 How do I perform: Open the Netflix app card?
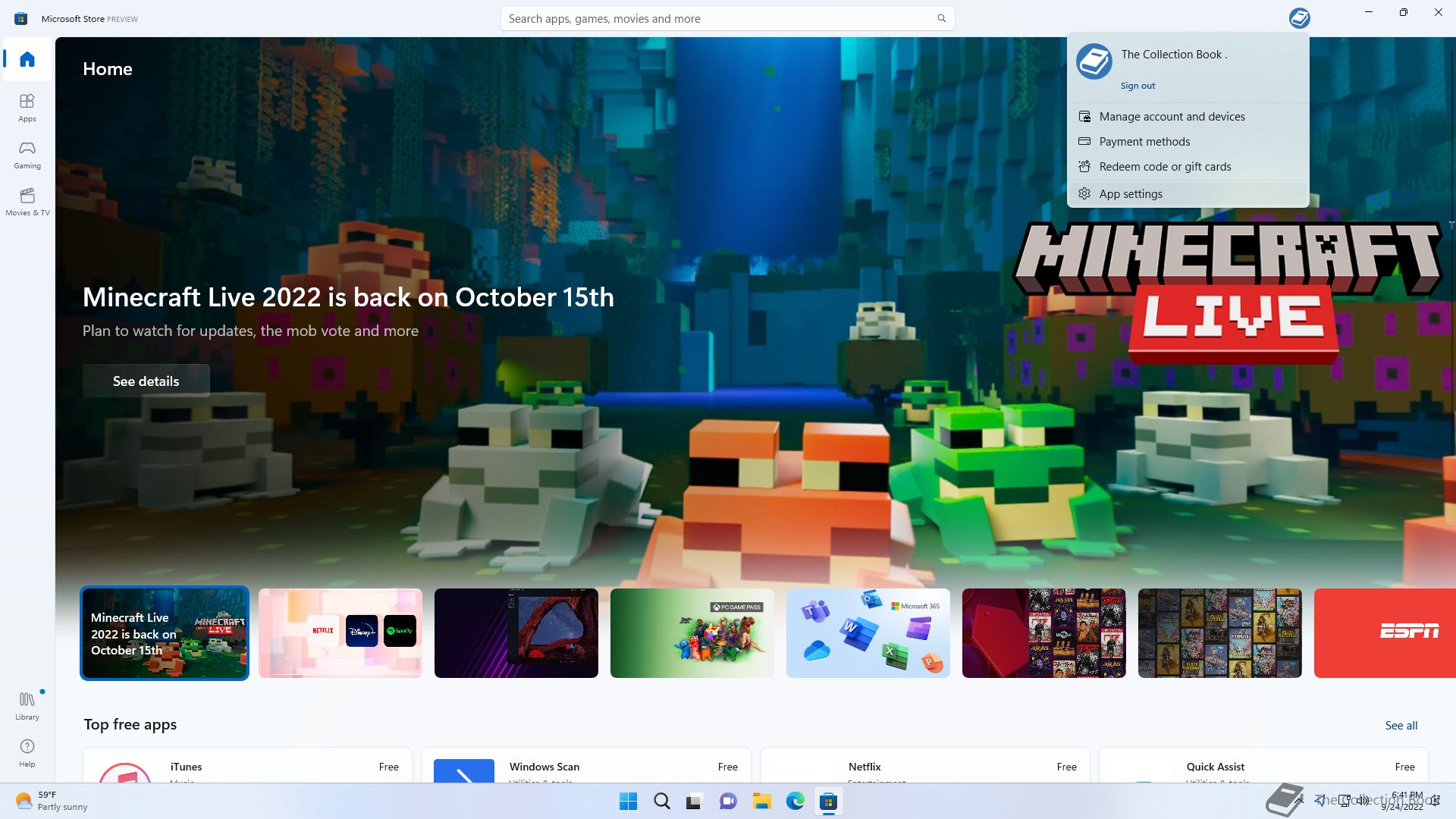(925, 765)
